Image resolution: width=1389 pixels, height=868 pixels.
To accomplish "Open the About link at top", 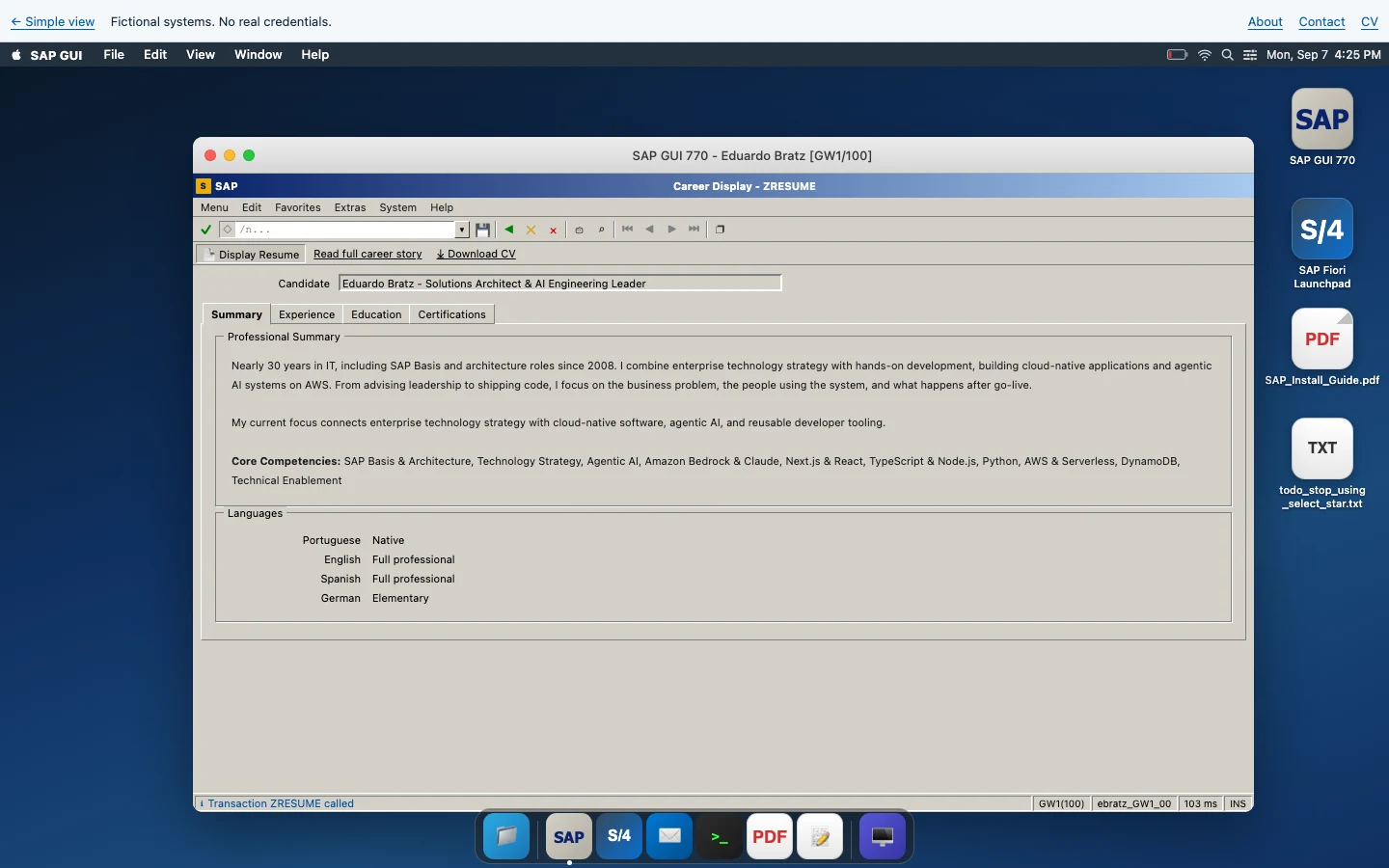I will coord(1265,21).
